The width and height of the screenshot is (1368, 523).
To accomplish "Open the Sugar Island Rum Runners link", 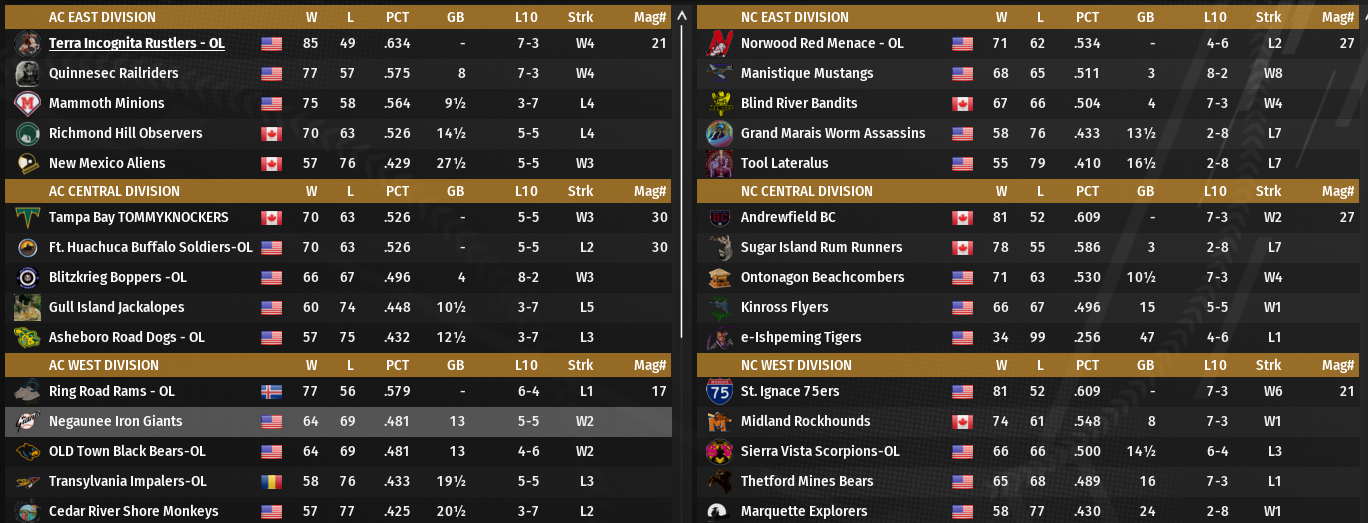I will 821,247.
